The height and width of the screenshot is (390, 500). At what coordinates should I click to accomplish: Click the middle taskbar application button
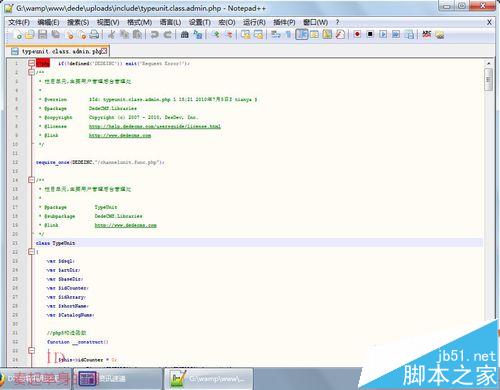117,379
